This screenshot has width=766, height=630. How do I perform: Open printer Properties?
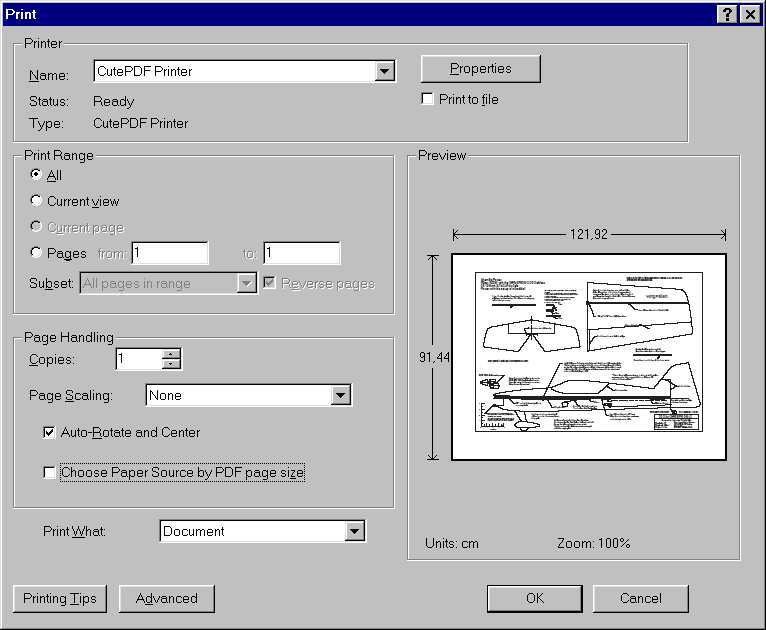click(x=480, y=69)
